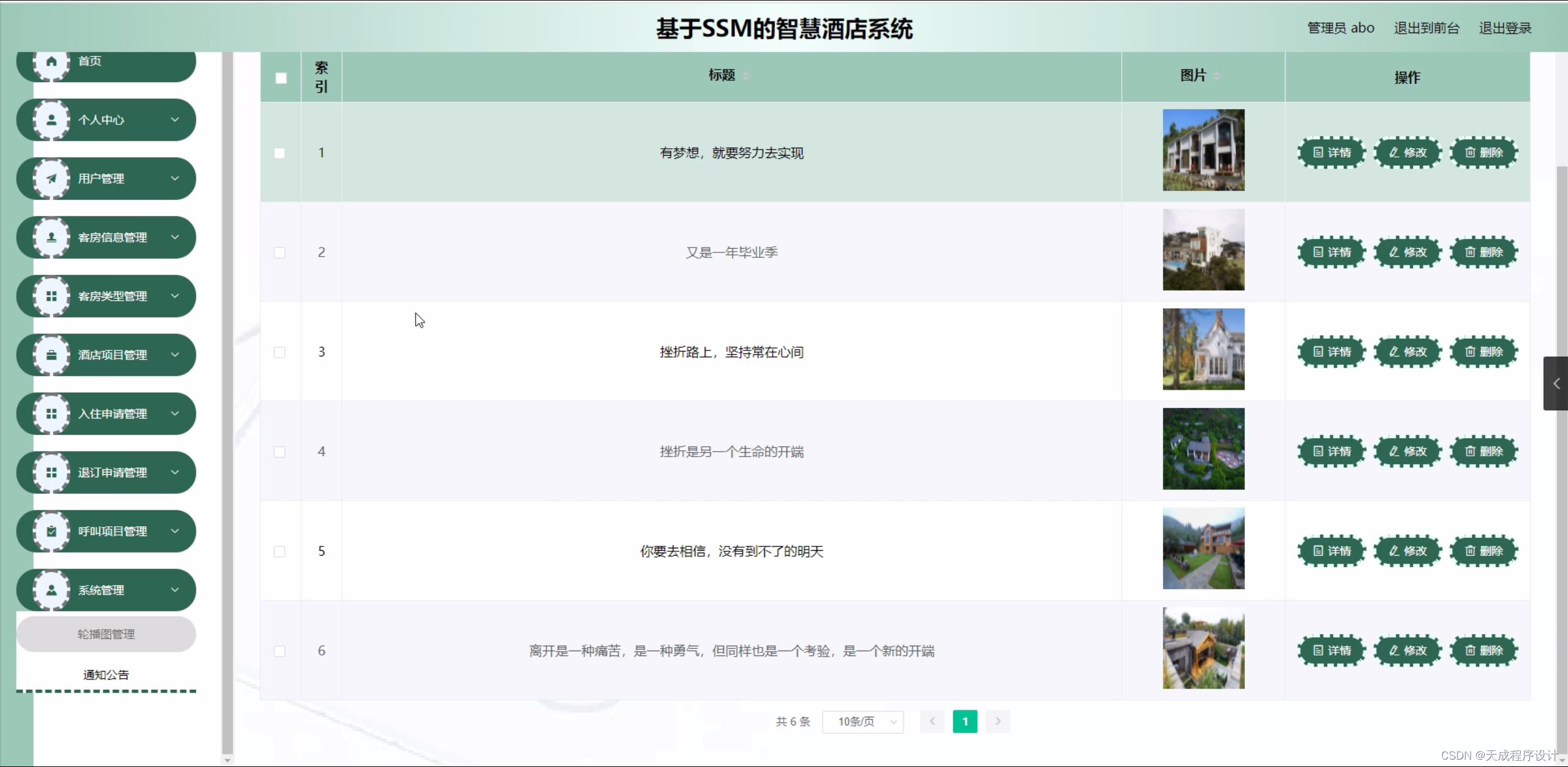Click the 客房类型管理 grid icon

point(51,296)
